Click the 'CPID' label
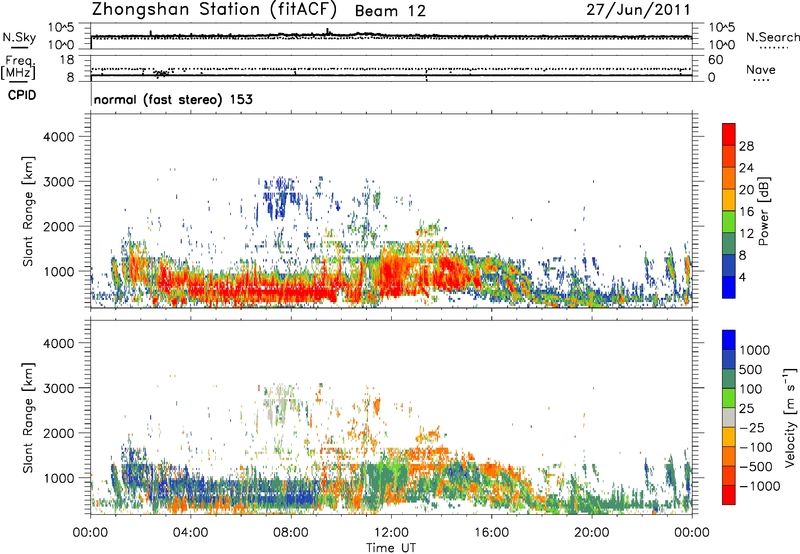Screen dimensions: 800x554 (22, 95)
